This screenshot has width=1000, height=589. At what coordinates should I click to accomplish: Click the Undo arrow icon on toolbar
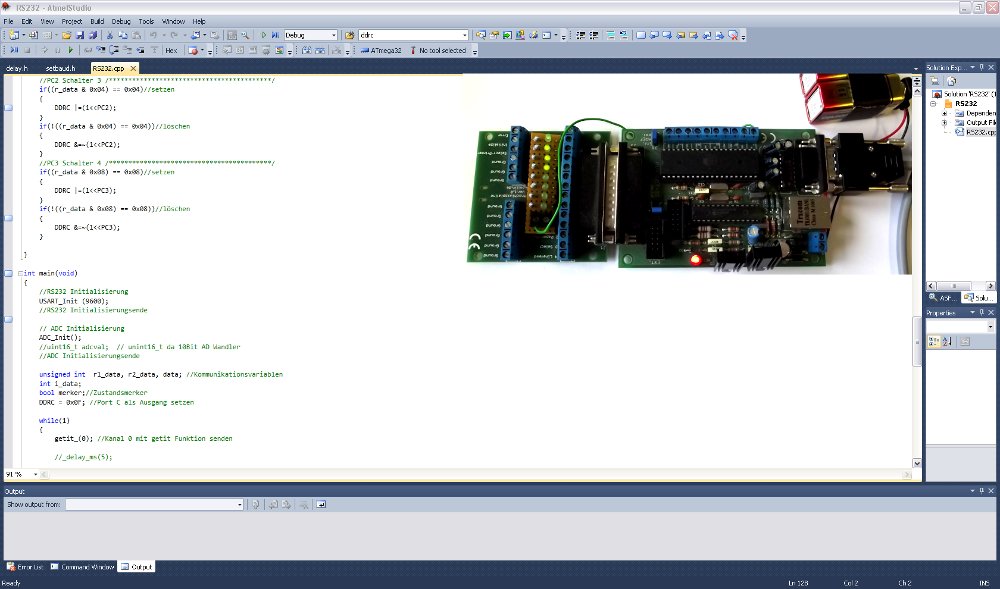coord(154,35)
